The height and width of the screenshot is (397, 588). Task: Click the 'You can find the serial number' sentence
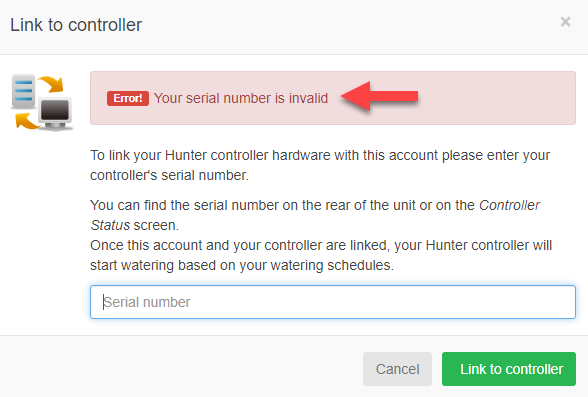click(315, 215)
